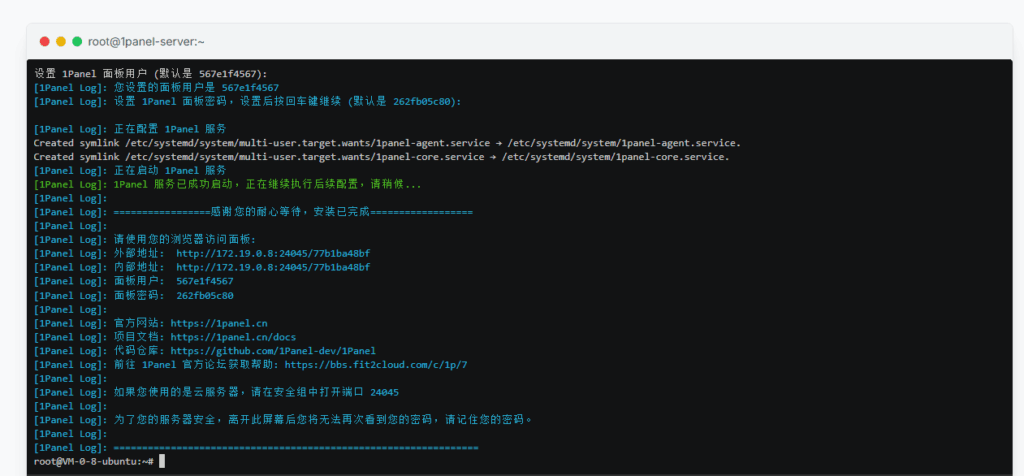Image resolution: width=1024 pixels, height=476 pixels.
Task: Open the forum link bbs.fit2cloud.com/c/1p/7
Action: (x=376, y=365)
